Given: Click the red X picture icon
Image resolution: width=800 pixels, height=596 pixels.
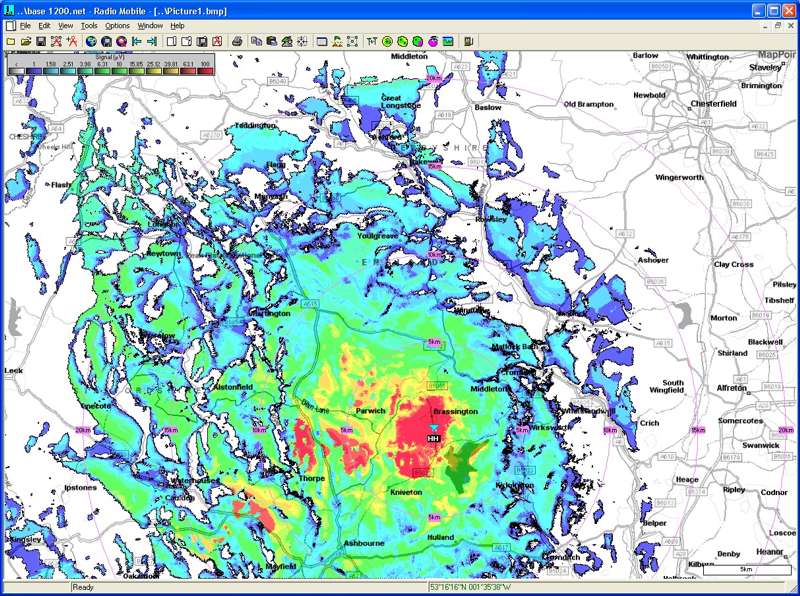Looking at the screenshot, I should tap(217, 41).
